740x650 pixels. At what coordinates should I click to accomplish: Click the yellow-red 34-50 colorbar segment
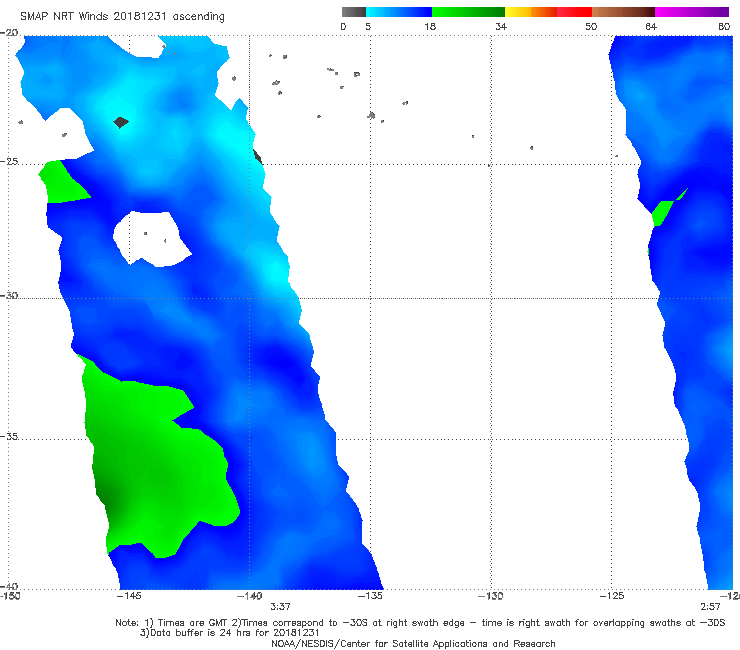coord(548,12)
